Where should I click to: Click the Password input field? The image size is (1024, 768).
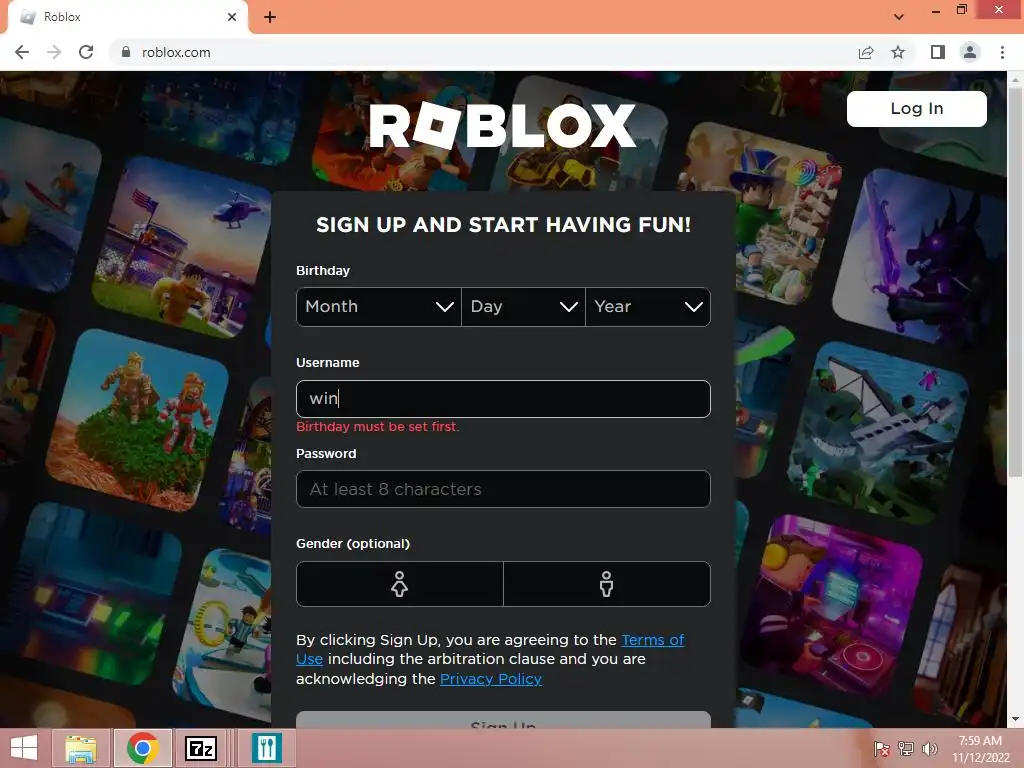pos(503,489)
